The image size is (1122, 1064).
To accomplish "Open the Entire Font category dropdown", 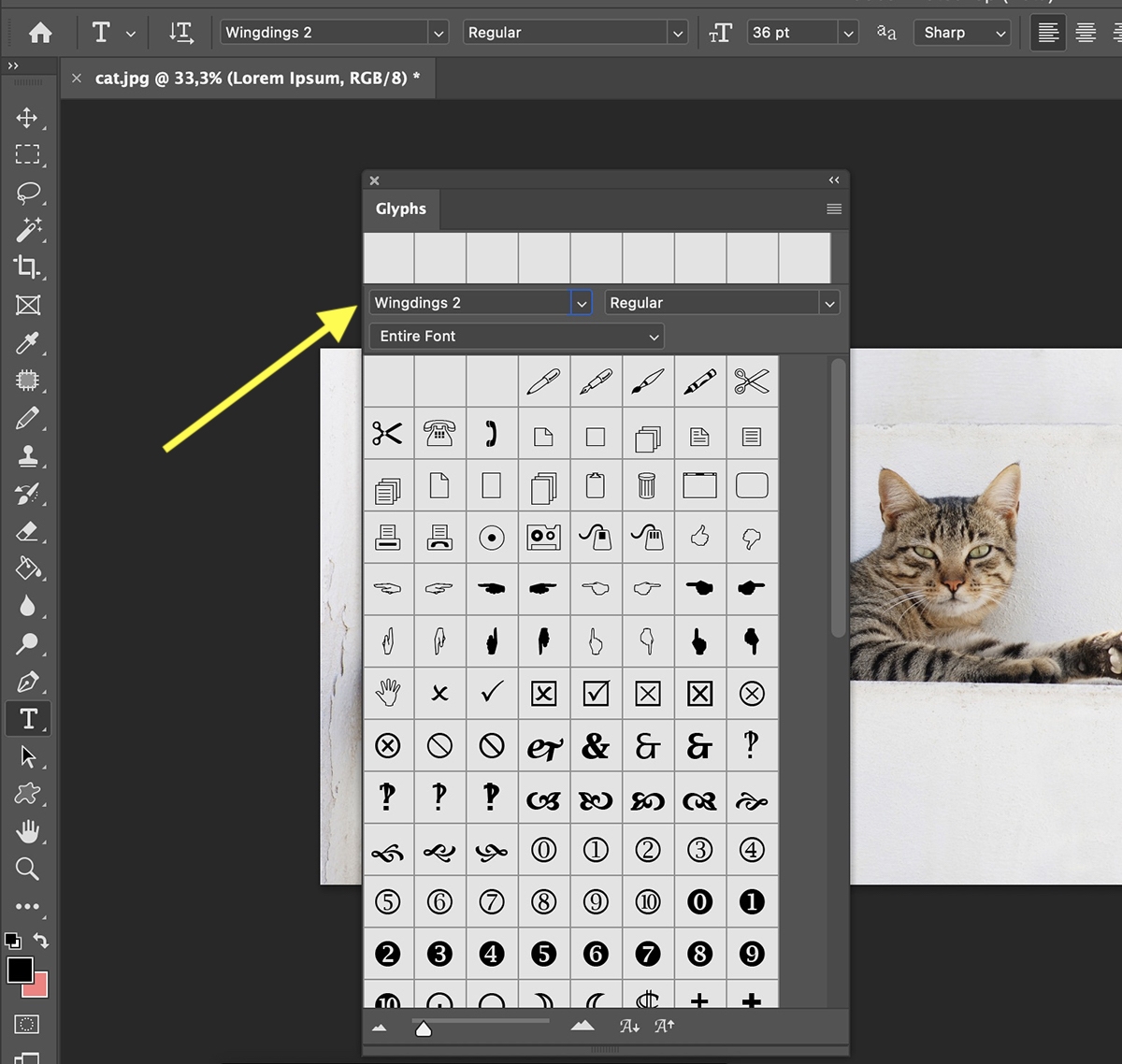I will pyautogui.click(x=516, y=337).
